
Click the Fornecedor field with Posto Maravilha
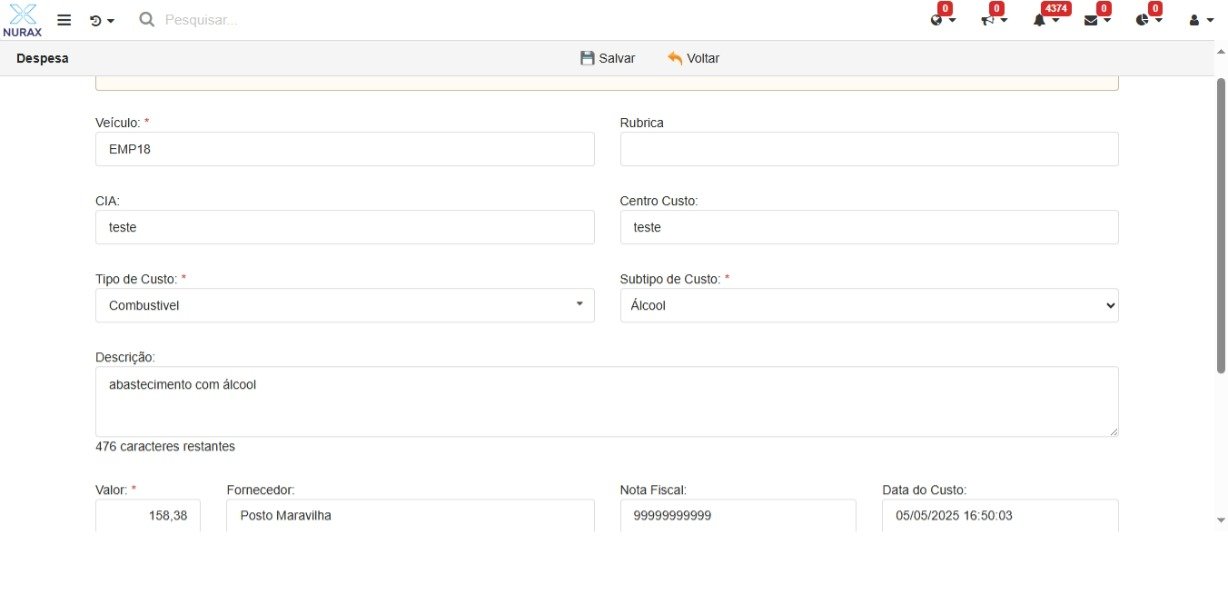click(410, 516)
